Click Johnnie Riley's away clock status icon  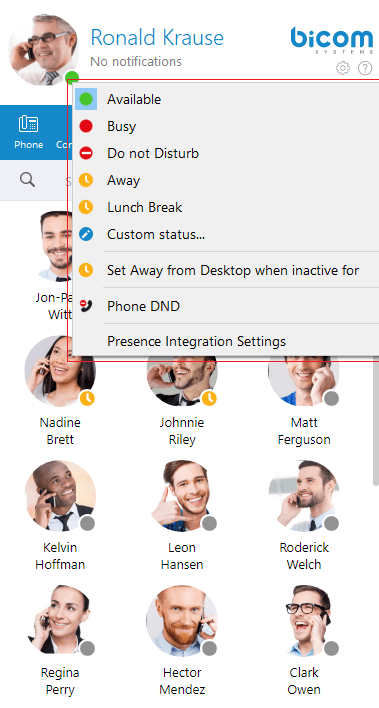pyautogui.click(x=209, y=398)
